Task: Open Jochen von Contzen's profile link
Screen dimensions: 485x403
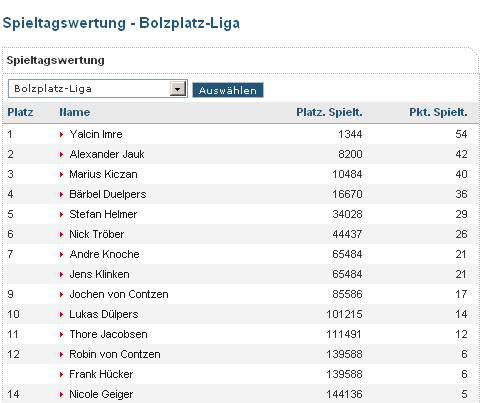Action: tap(119, 294)
